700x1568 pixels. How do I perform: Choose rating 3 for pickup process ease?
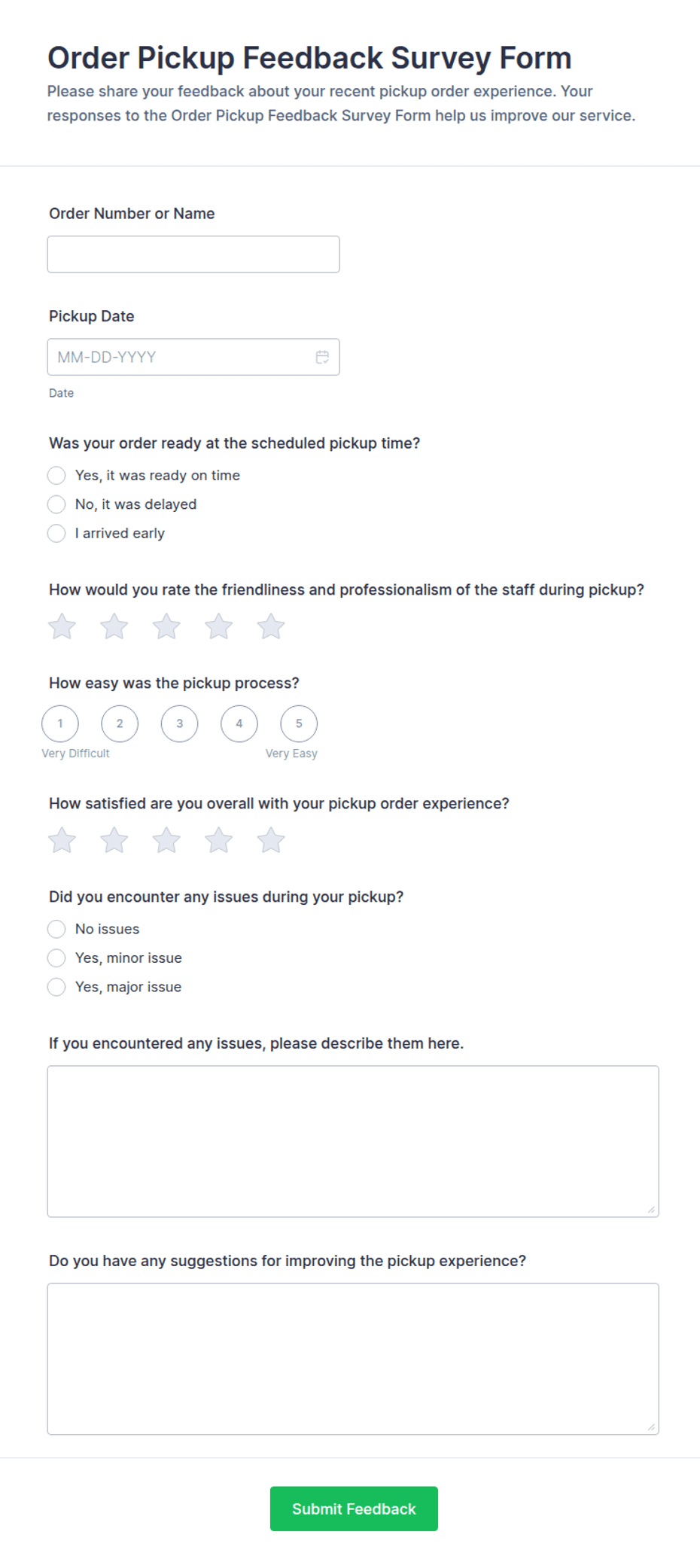[x=179, y=723]
